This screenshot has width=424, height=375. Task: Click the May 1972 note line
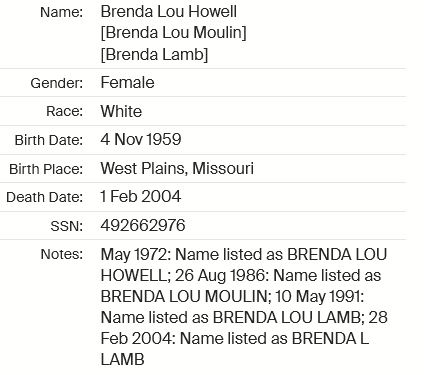pos(244,255)
